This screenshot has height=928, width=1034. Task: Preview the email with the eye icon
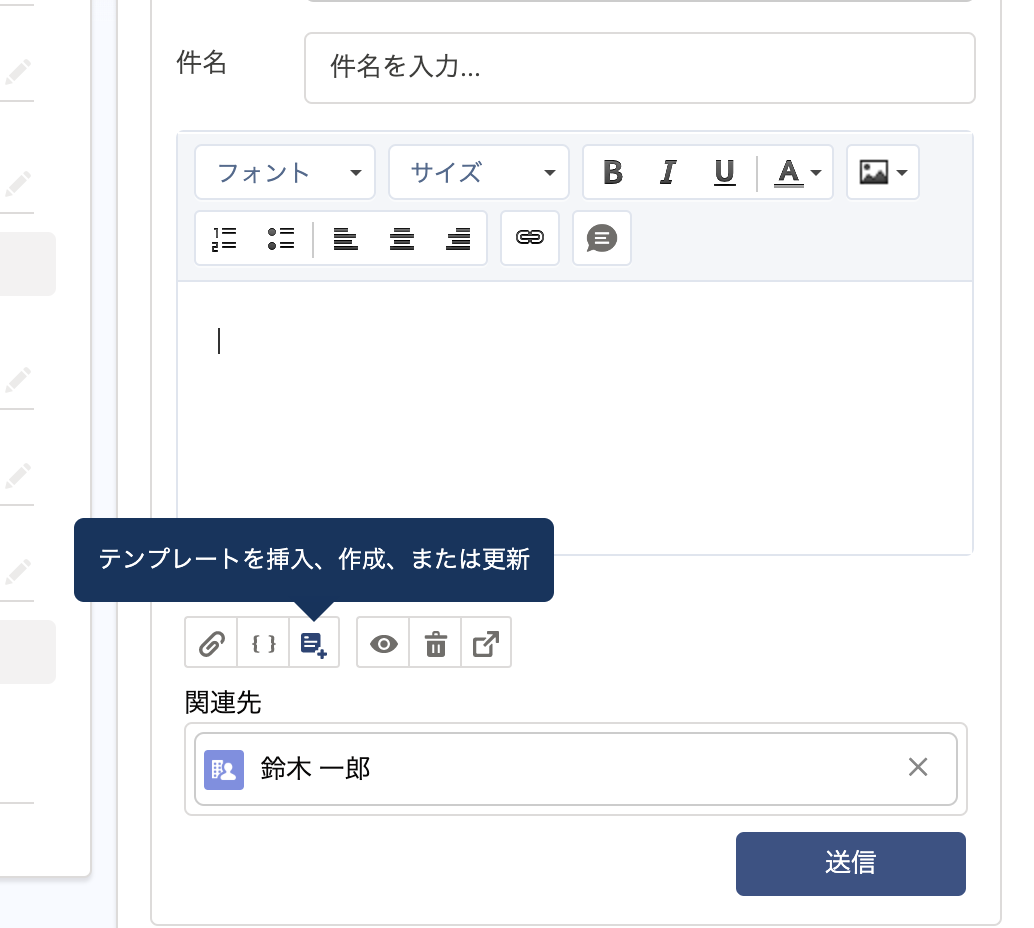click(x=383, y=642)
